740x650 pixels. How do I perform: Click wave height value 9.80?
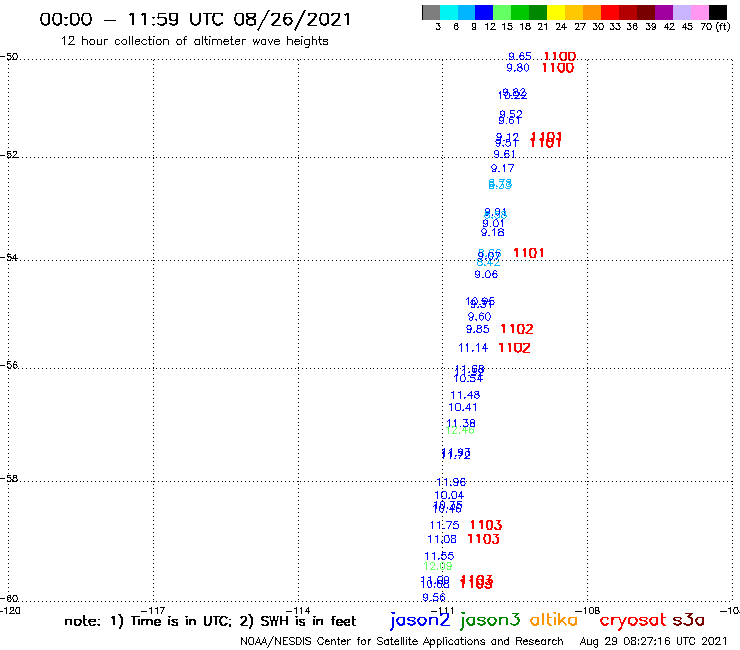(518, 68)
